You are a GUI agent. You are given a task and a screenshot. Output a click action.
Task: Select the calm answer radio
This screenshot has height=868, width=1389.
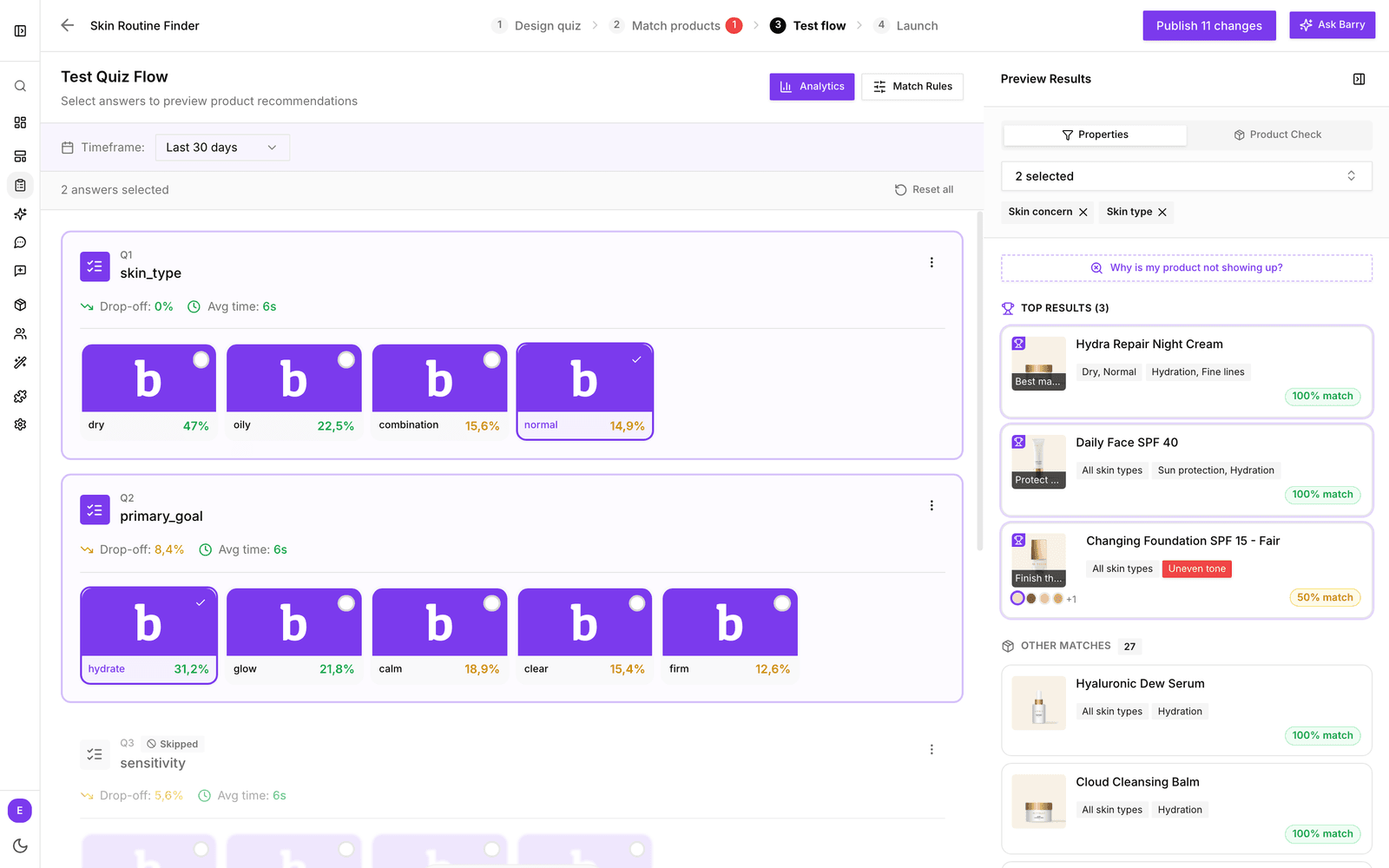pos(491,602)
